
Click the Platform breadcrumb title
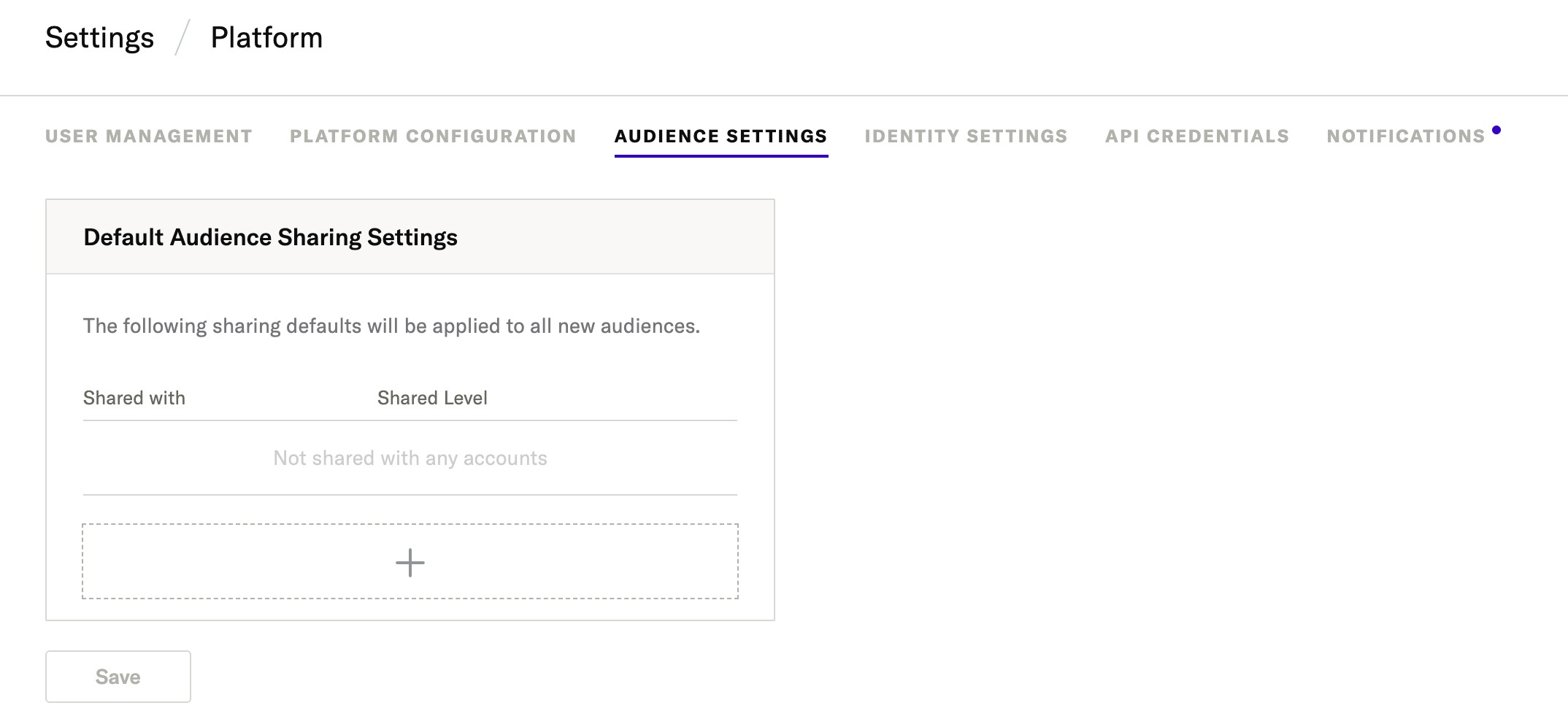pos(266,38)
